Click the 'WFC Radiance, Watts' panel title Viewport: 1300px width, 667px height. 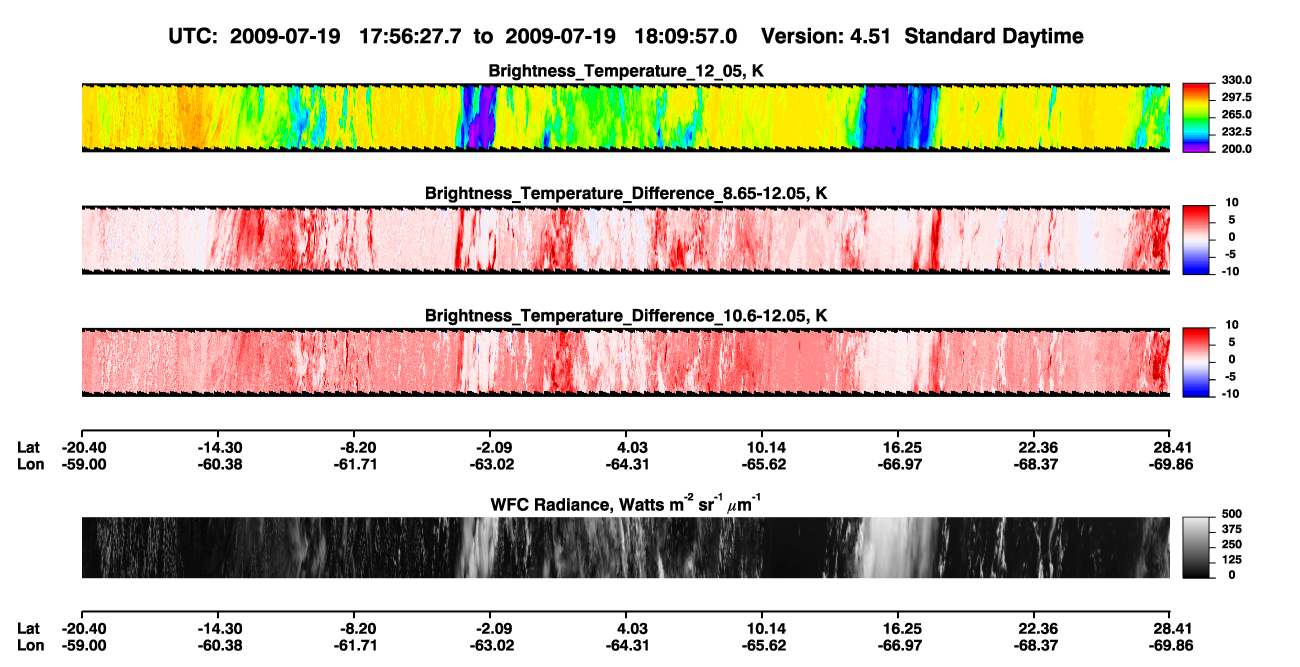[x=626, y=504]
